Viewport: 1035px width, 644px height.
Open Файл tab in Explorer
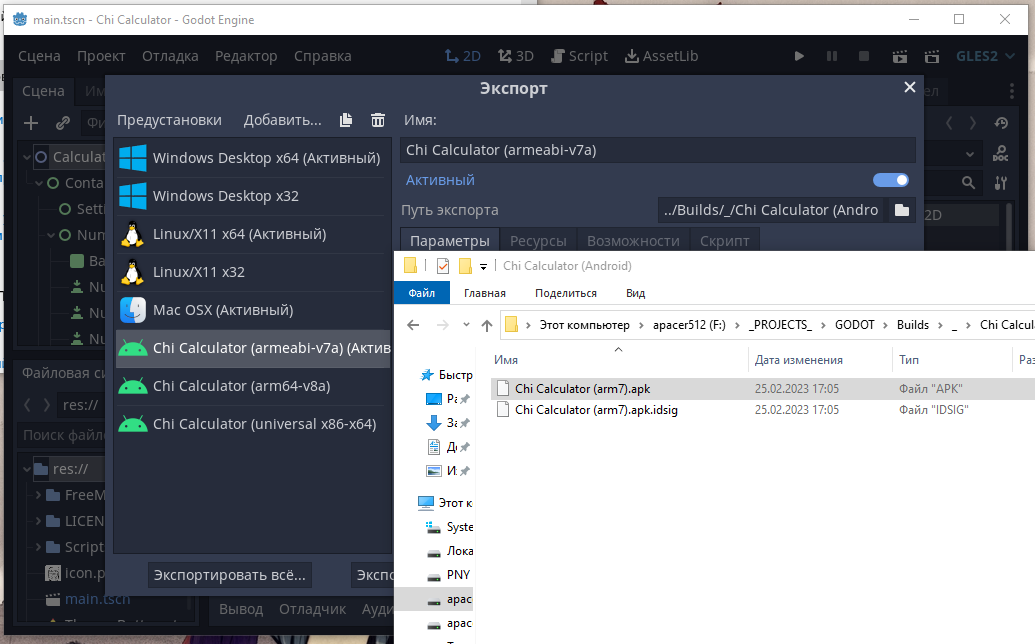(x=421, y=293)
